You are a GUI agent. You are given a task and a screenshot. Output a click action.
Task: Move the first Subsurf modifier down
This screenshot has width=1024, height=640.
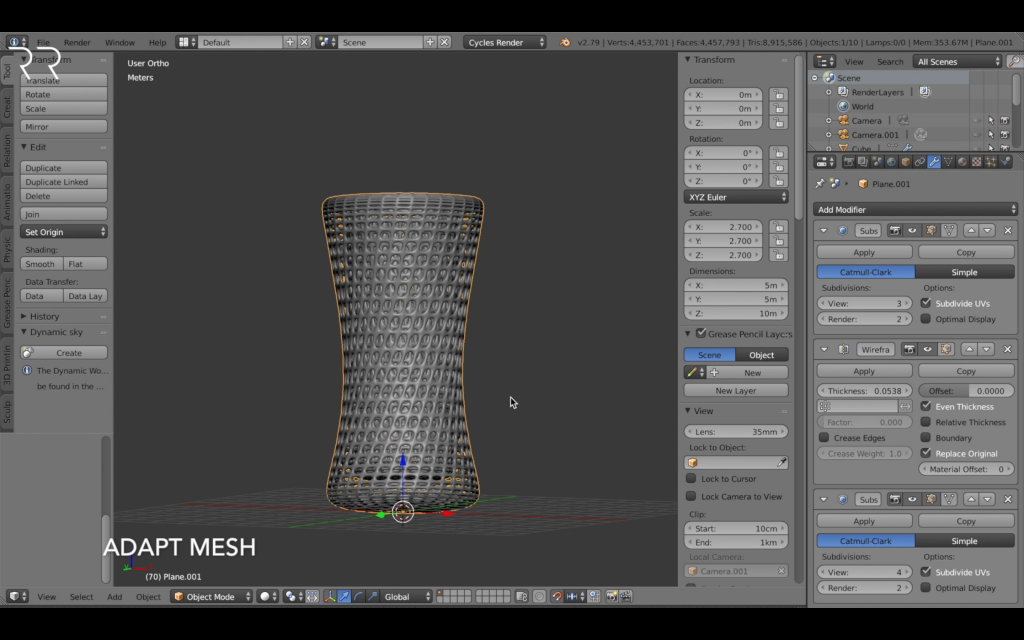pyautogui.click(x=987, y=231)
